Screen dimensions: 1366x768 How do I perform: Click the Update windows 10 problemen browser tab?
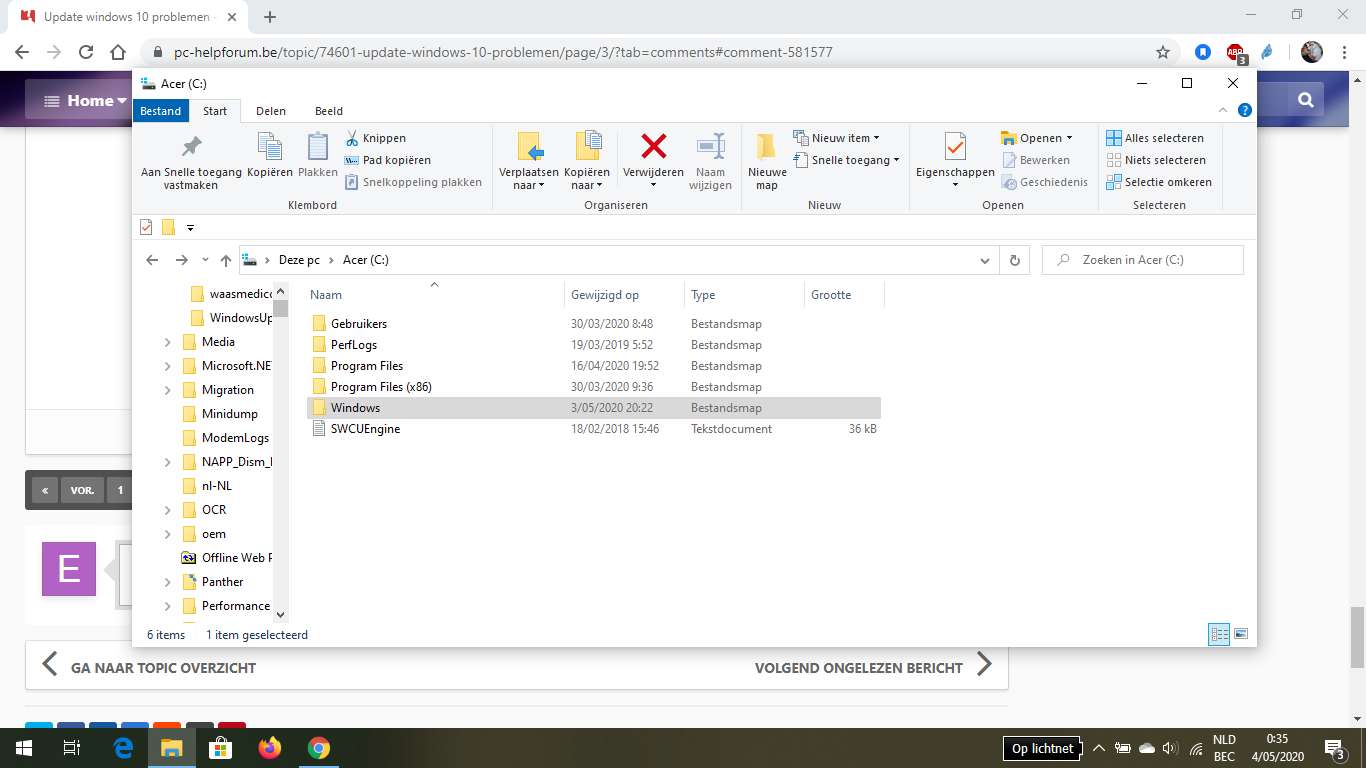point(128,17)
